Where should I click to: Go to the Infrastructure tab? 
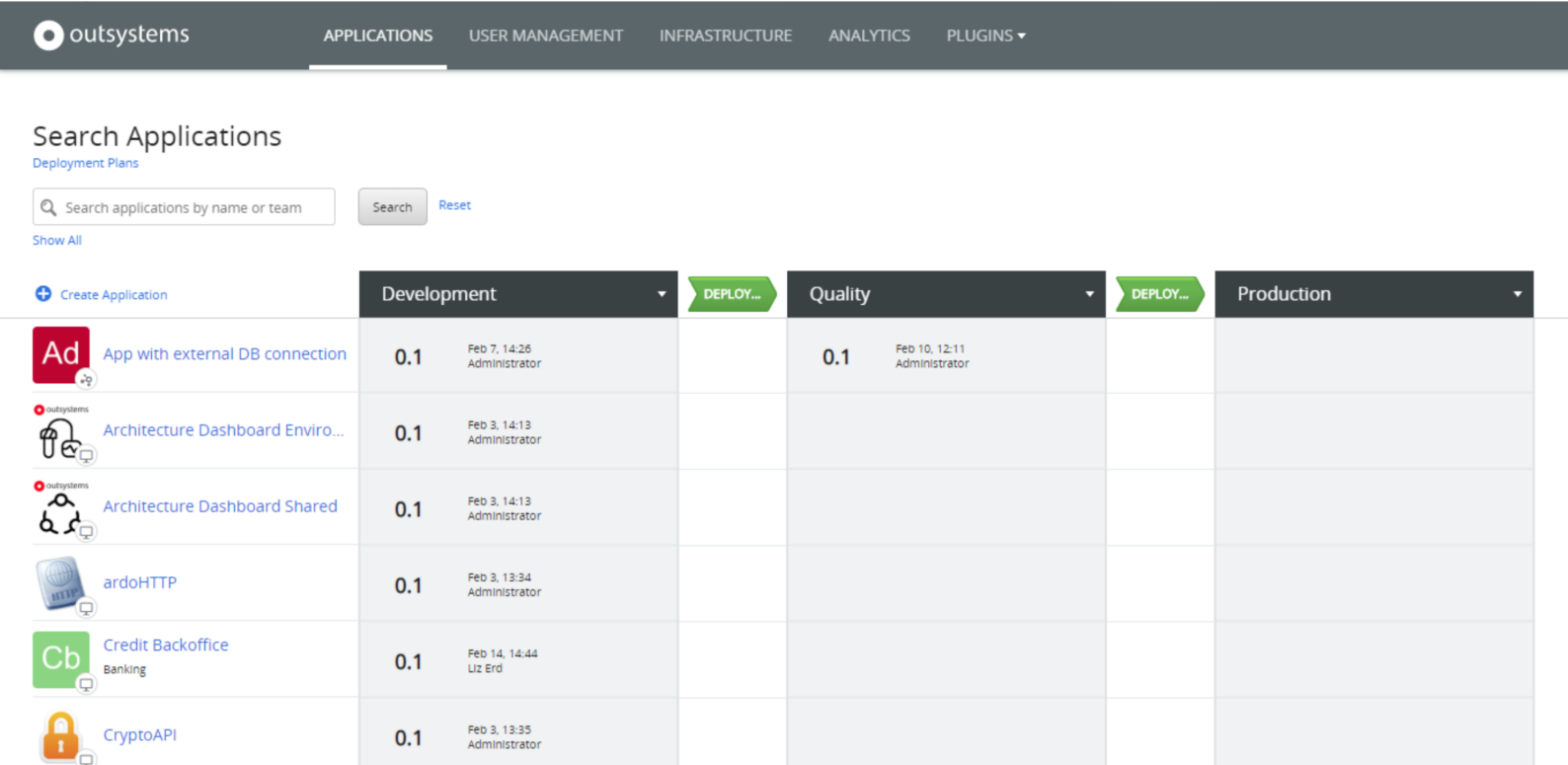coord(726,36)
